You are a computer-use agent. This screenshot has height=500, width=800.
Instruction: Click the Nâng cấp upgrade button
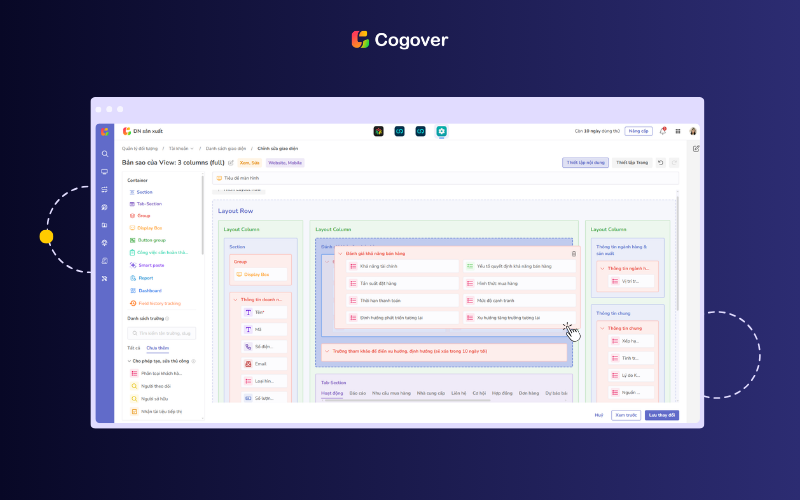click(638, 131)
